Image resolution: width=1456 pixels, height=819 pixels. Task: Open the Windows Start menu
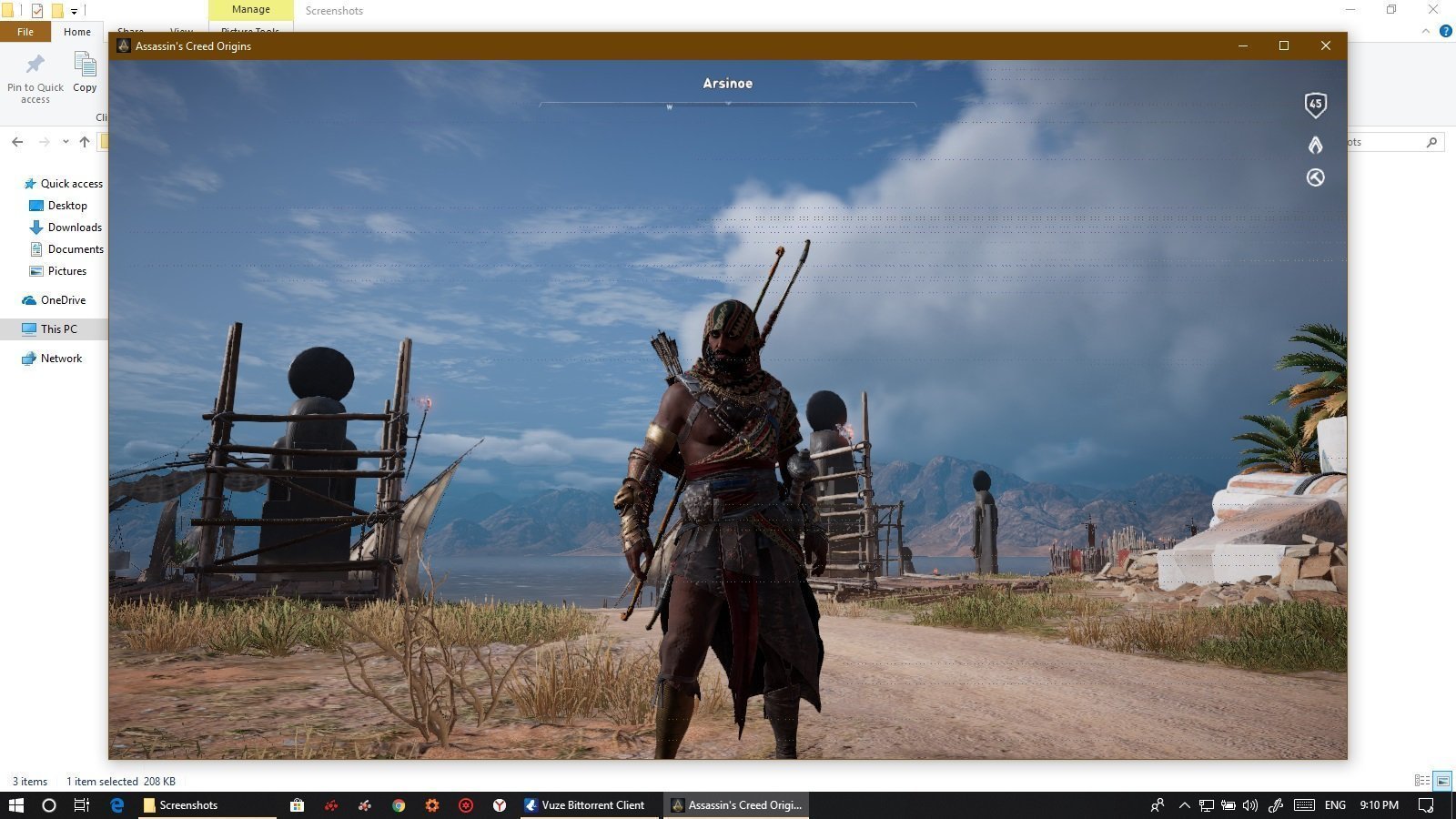pos(16,805)
